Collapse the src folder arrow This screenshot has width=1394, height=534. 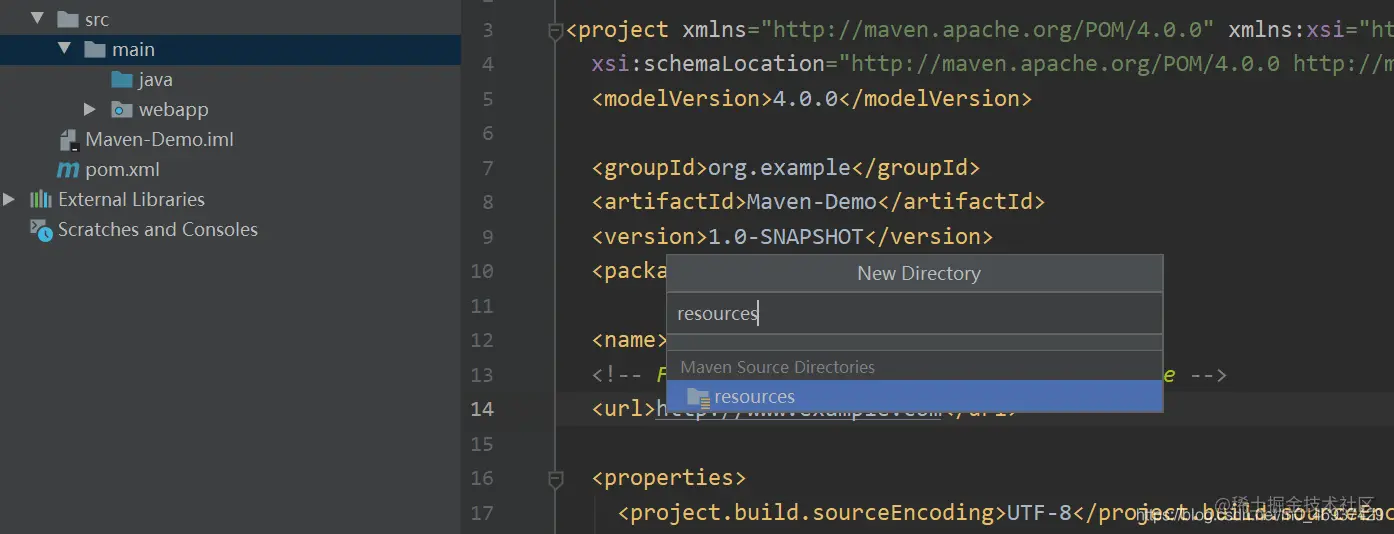pos(38,19)
